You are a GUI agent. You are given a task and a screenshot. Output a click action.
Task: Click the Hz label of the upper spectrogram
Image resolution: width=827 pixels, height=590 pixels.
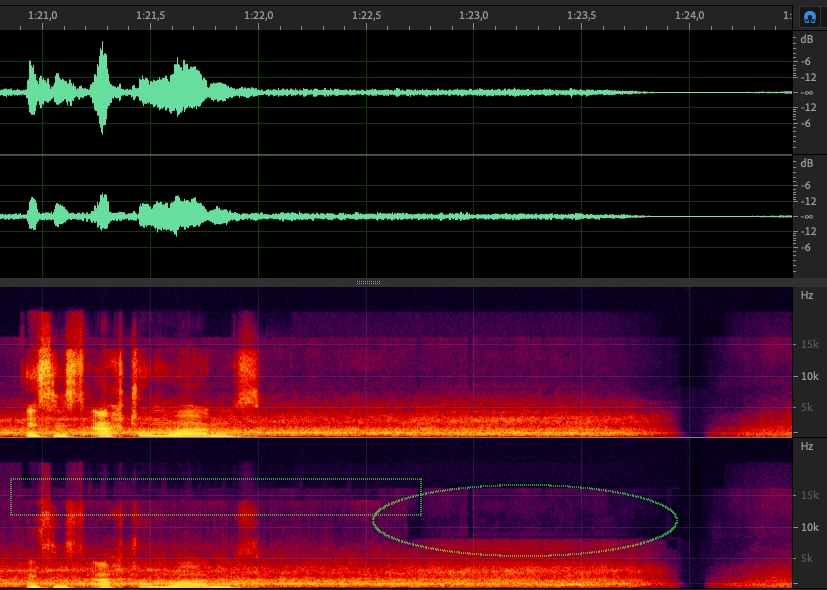click(x=807, y=295)
